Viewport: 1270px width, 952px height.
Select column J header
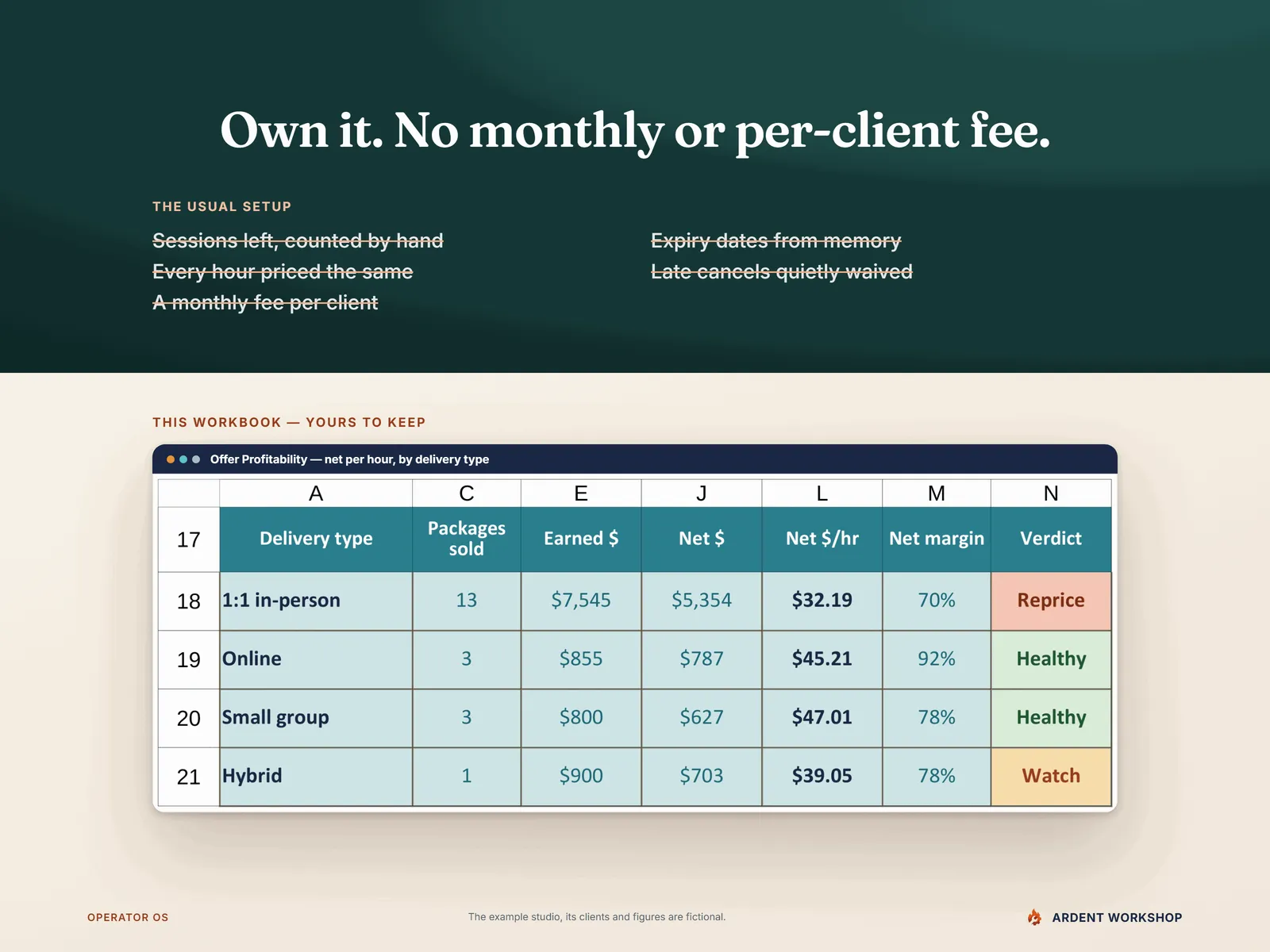(x=702, y=493)
